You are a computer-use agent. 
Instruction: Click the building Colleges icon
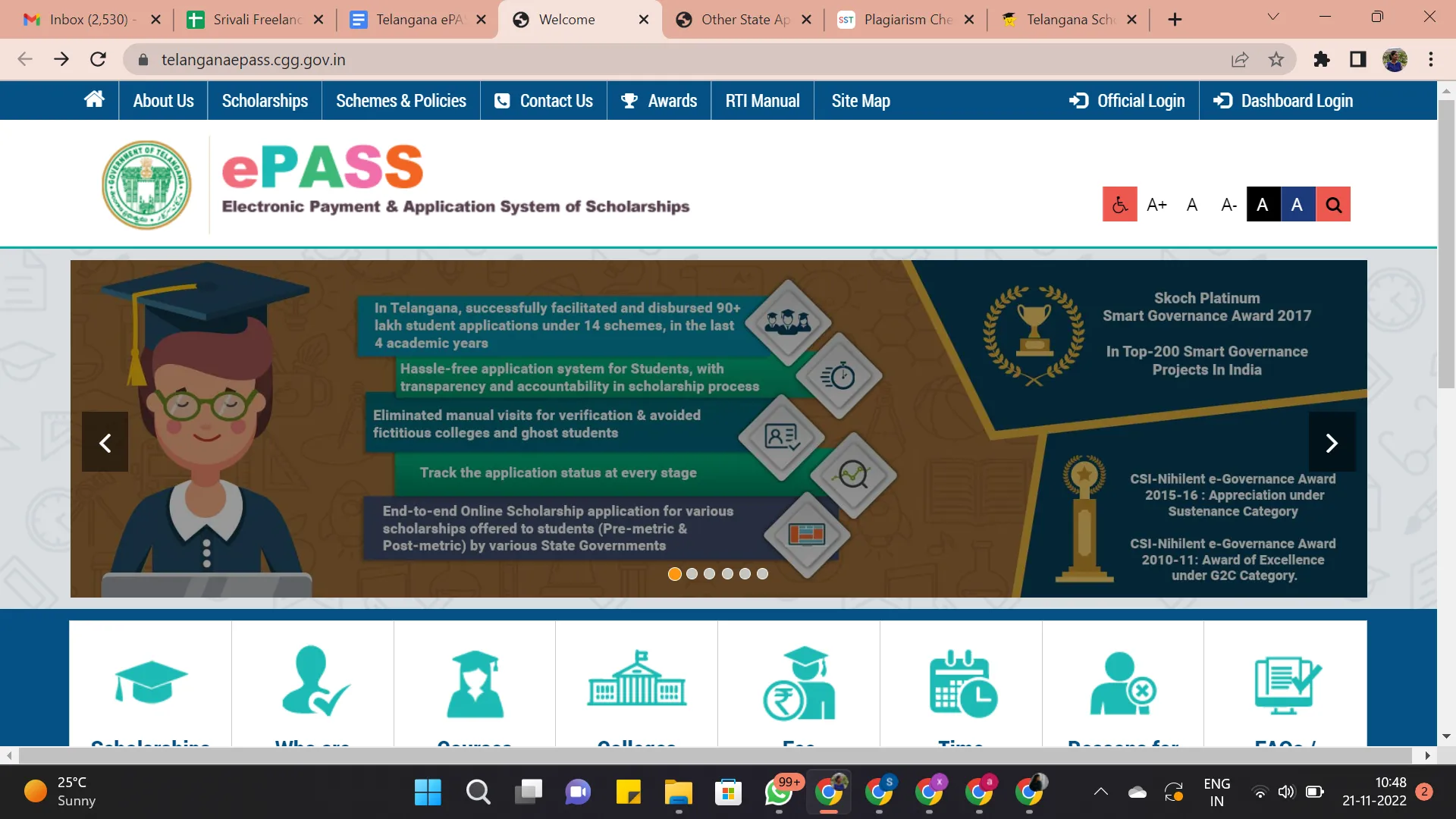(x=637, y=679)
